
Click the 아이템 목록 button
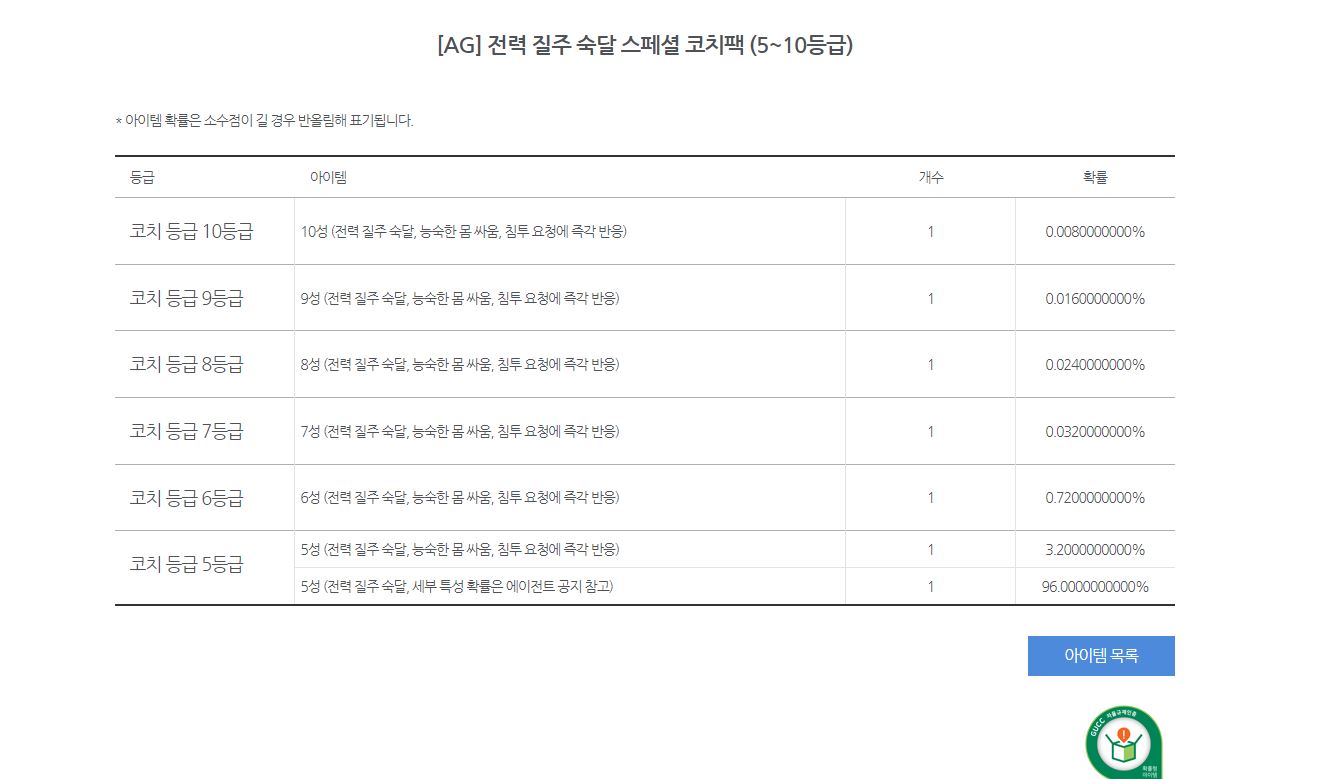point(1101,656)
